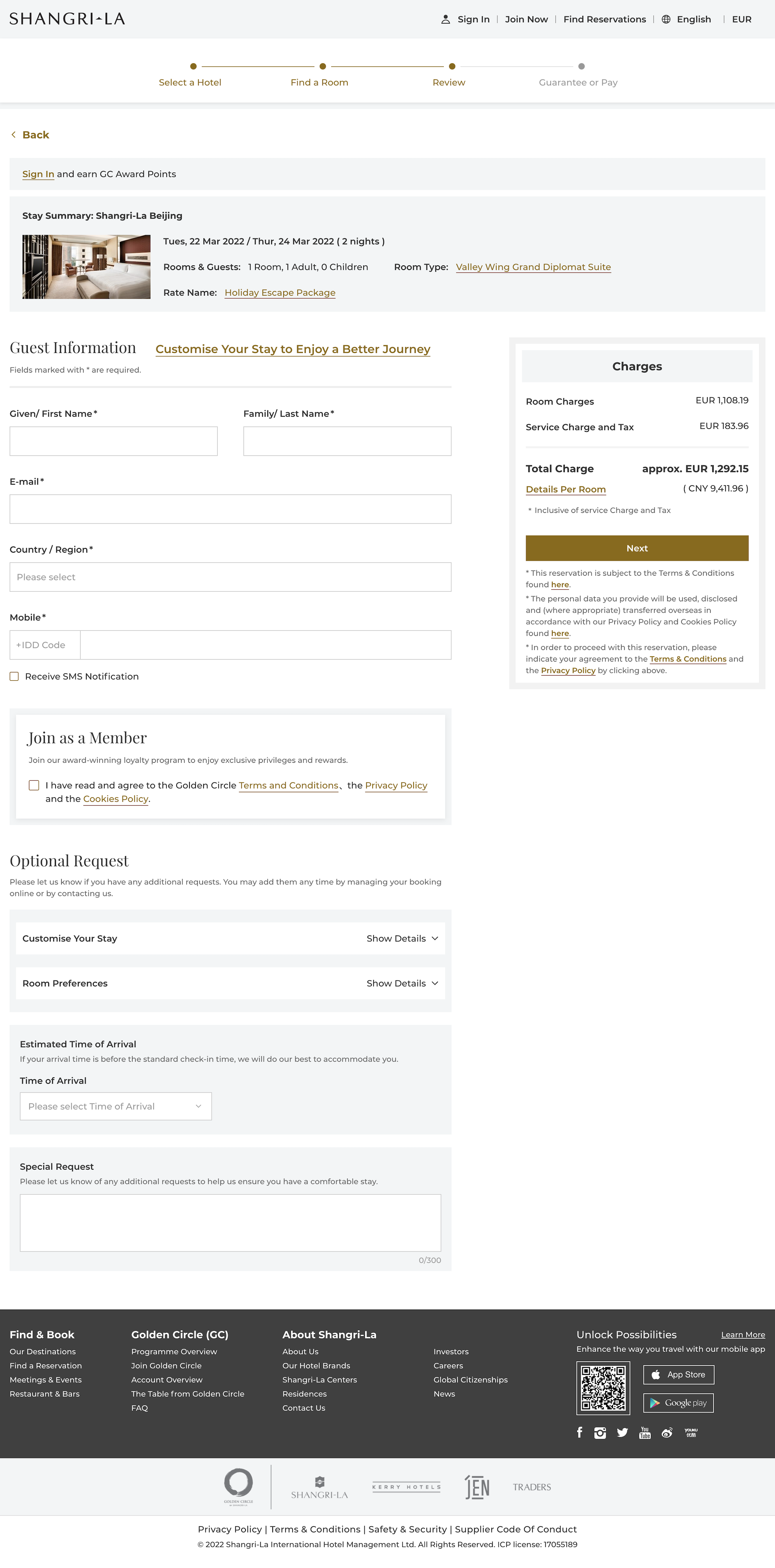The height and width of the screenshot is (1568, 775).
Task: Click the Instagram icon in the footer
Action: 600,1433
